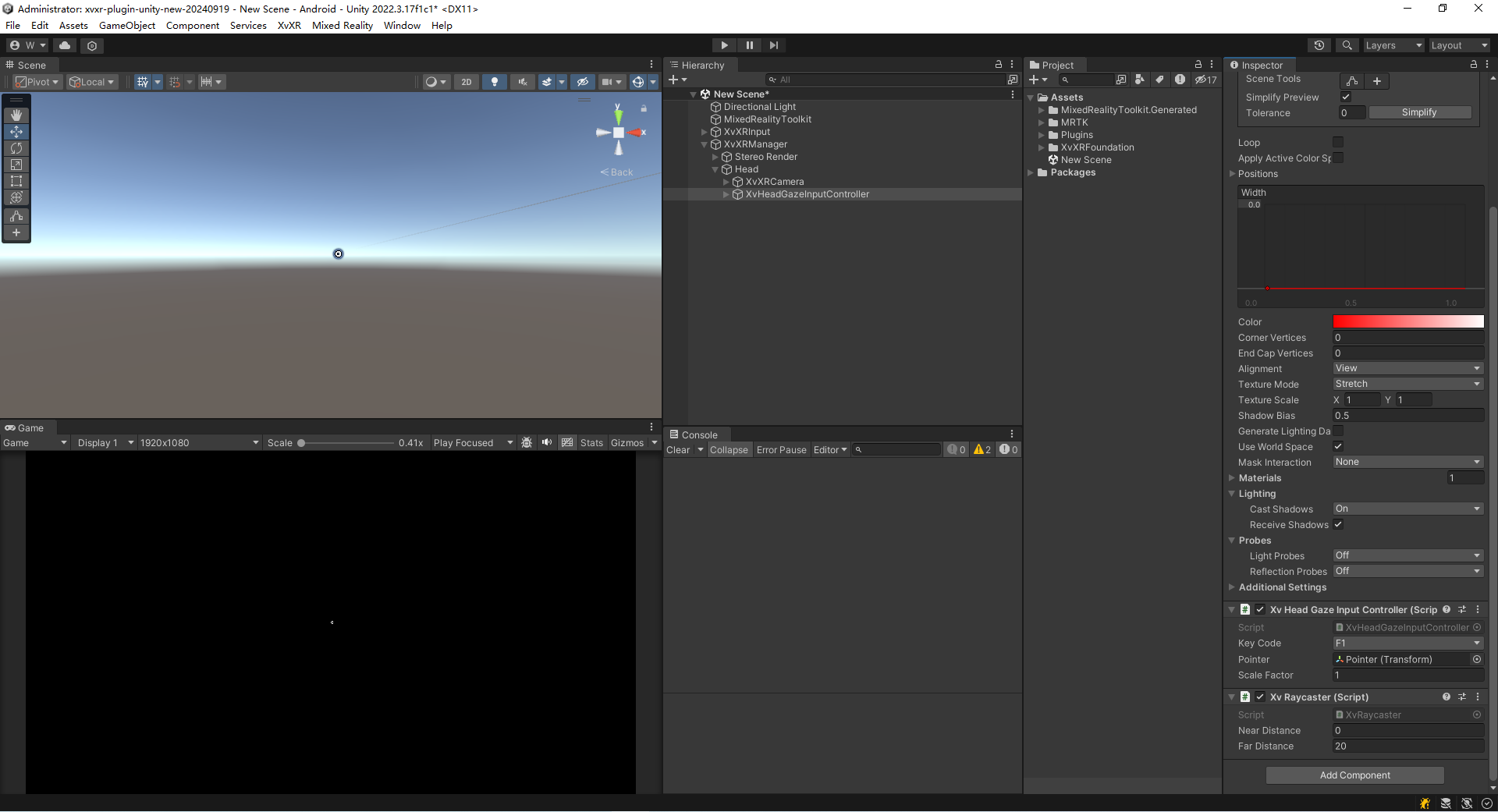Image resolution: width=1498 pixels, height=812 pixels.
Task: Open the XvXR menu
Action: [x=289, y=25]
